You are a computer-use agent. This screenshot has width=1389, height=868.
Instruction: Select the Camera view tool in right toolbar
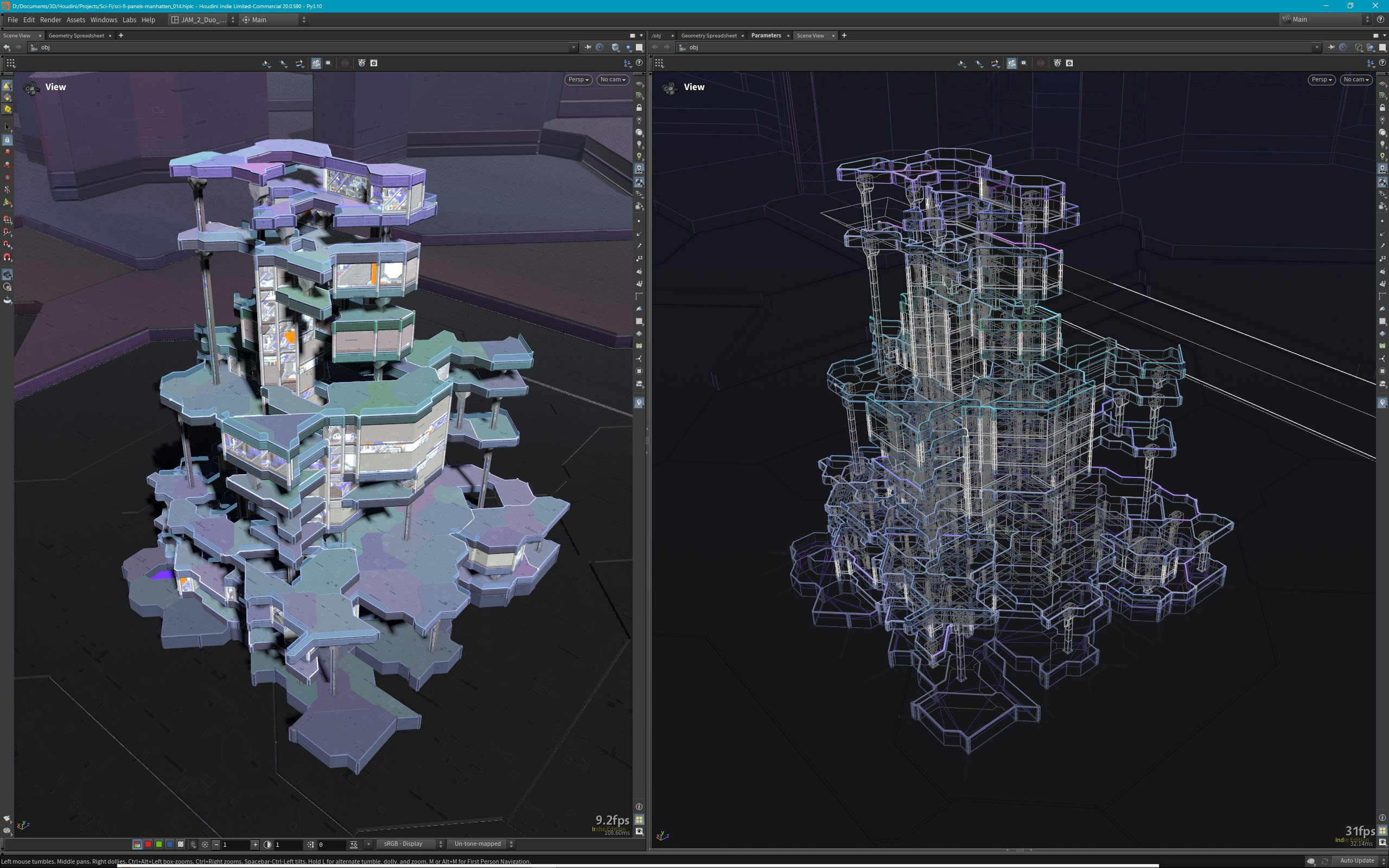click(x=1012, y=63)
